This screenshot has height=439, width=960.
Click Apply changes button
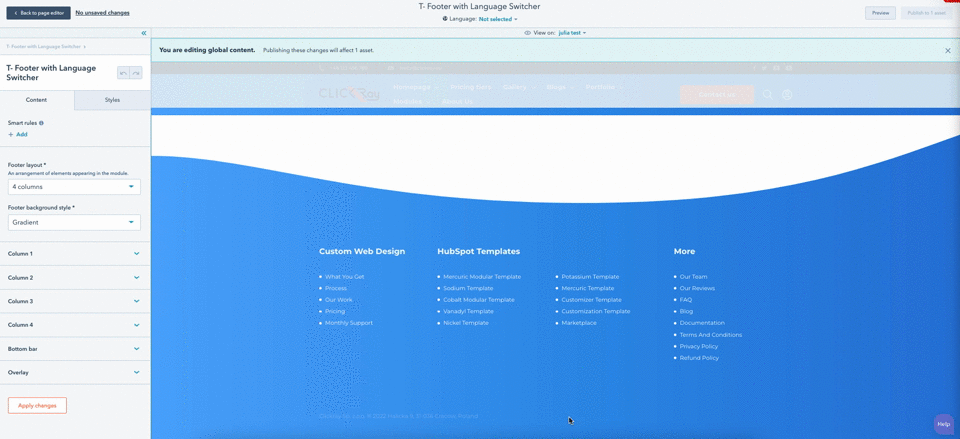pyautogui.click(x=37, y=405)
